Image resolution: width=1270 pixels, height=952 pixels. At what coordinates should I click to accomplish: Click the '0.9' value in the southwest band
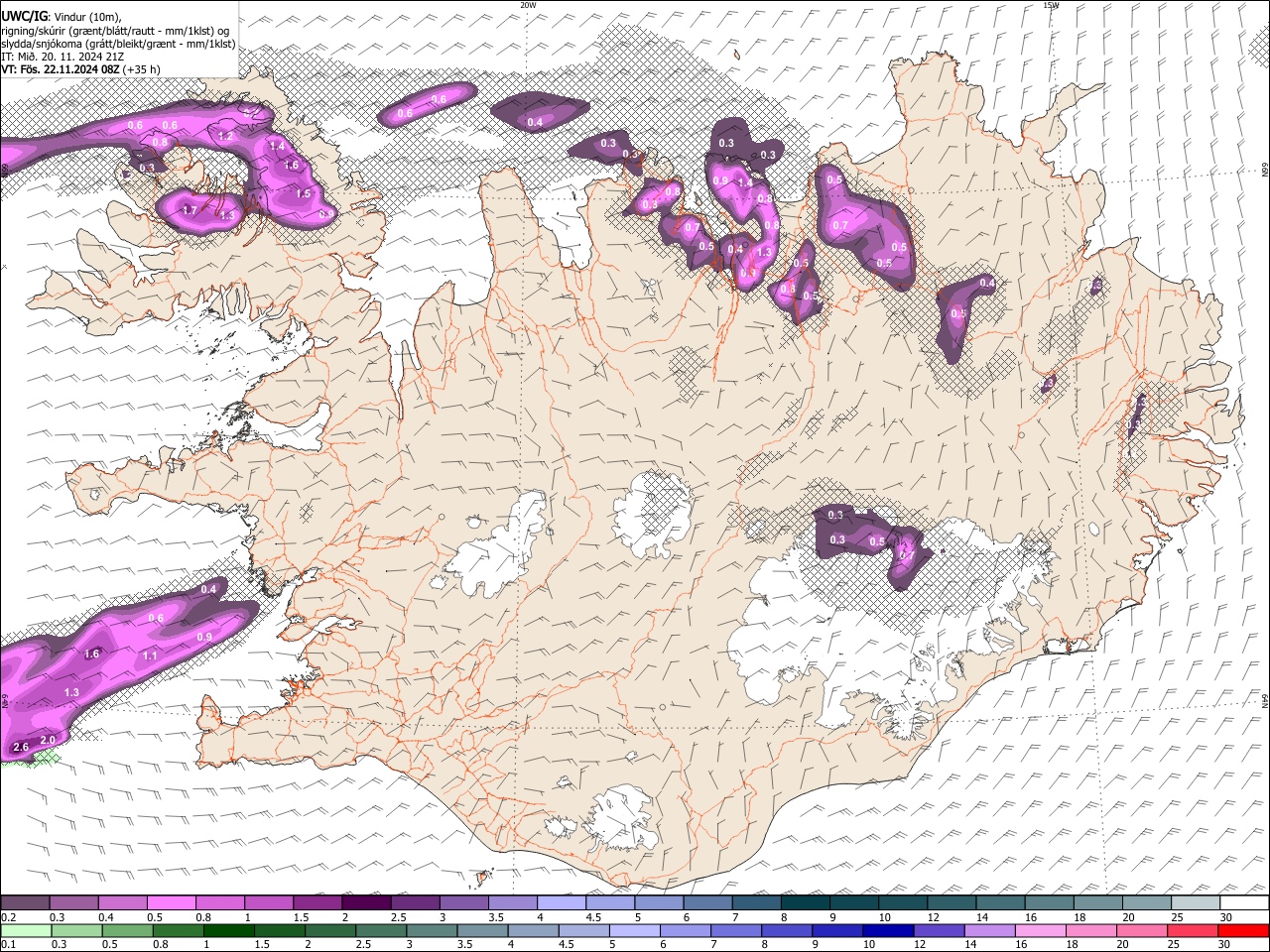click(x=204, y=637)
